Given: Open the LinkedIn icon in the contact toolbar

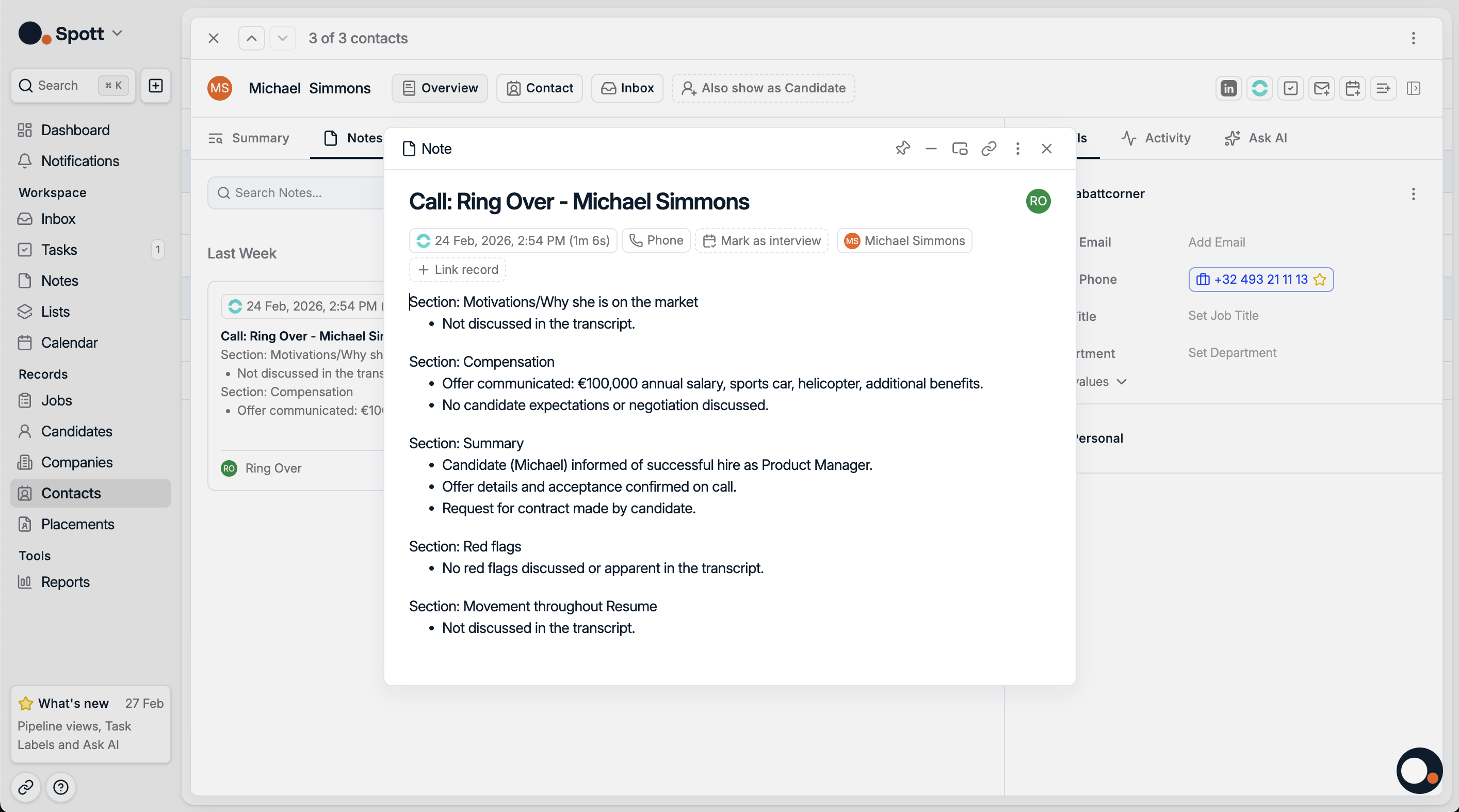Looking at the screenshot, I should tap(1228, 88).
